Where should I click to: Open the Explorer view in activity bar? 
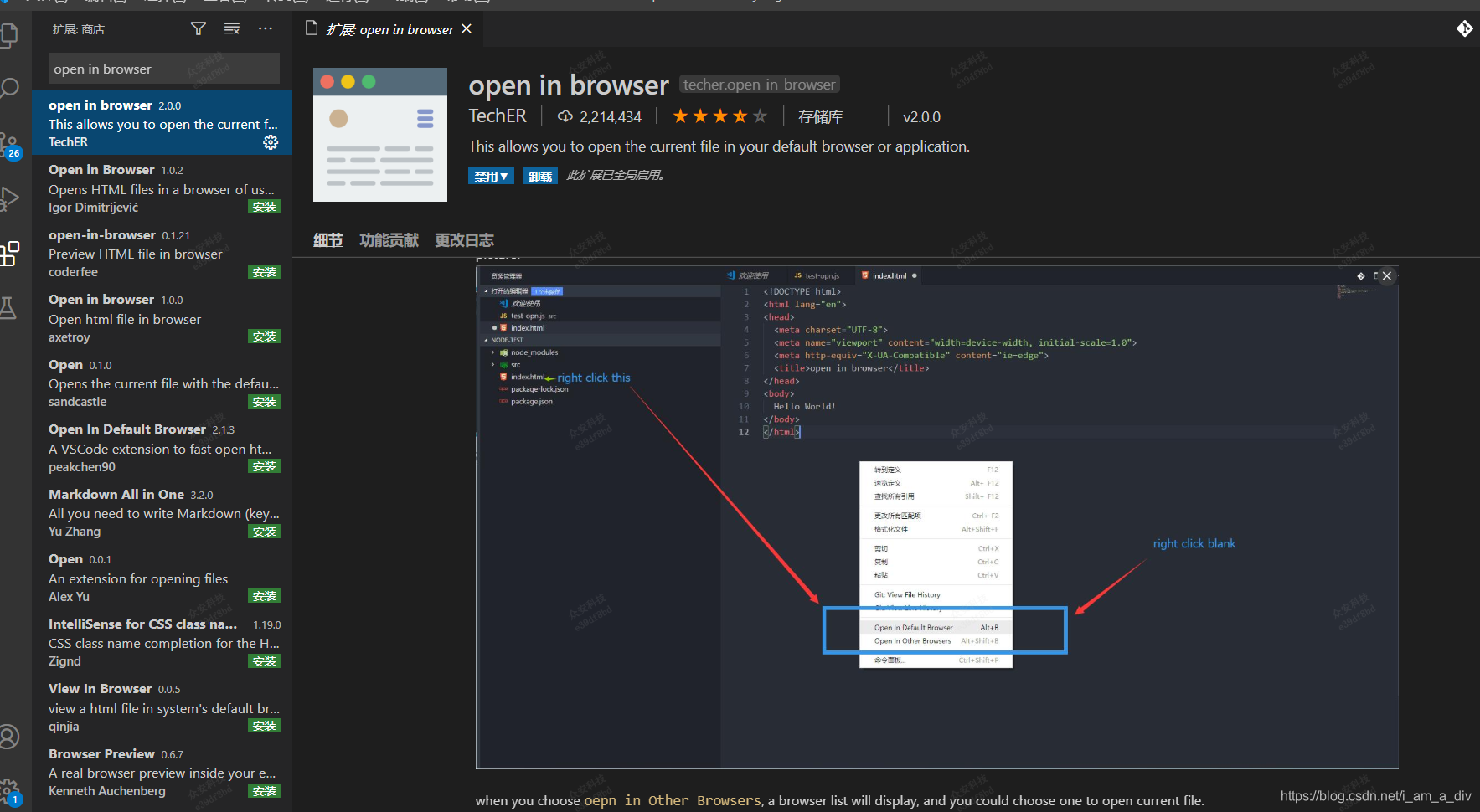pos(8,35)
